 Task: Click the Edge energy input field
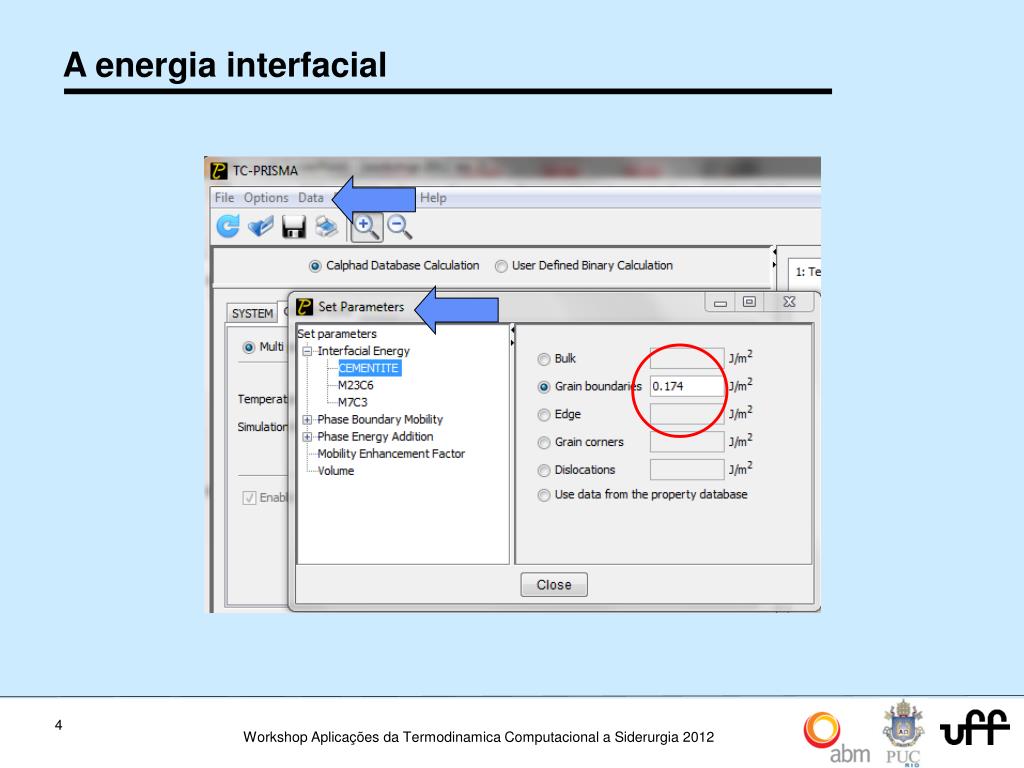click(686, 414)
